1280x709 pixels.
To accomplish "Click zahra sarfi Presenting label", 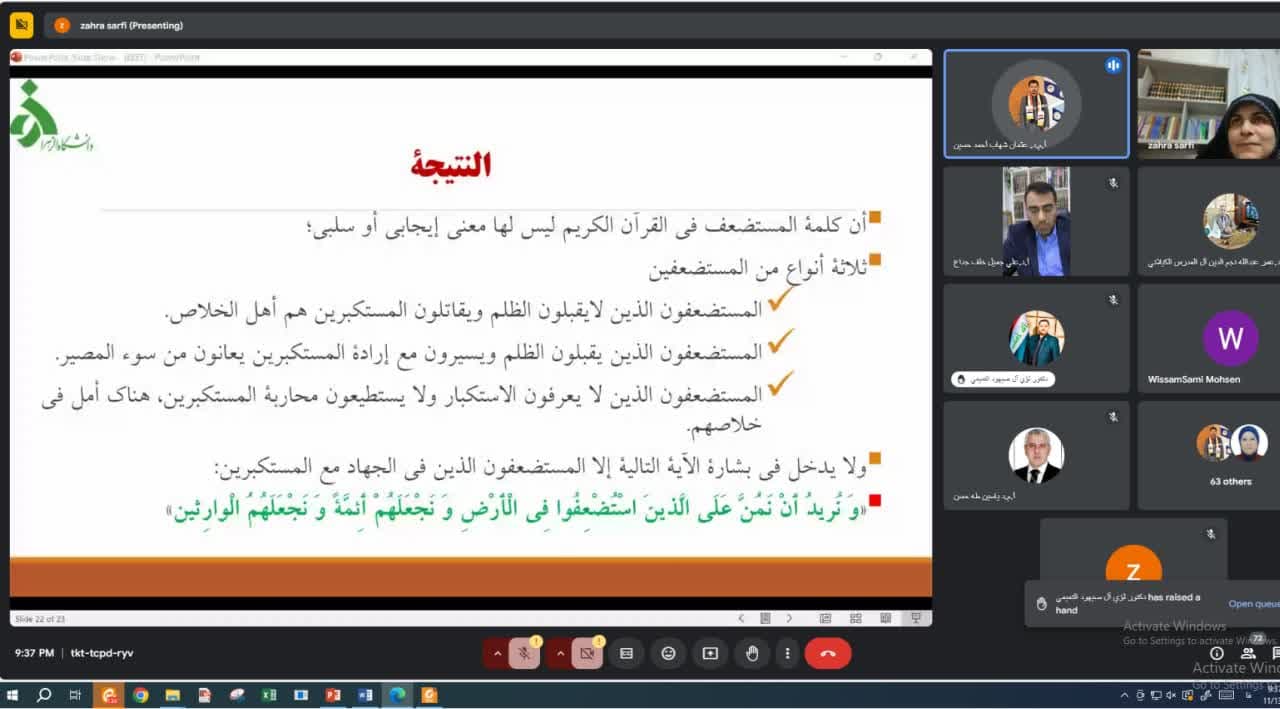I will point(132,25).
